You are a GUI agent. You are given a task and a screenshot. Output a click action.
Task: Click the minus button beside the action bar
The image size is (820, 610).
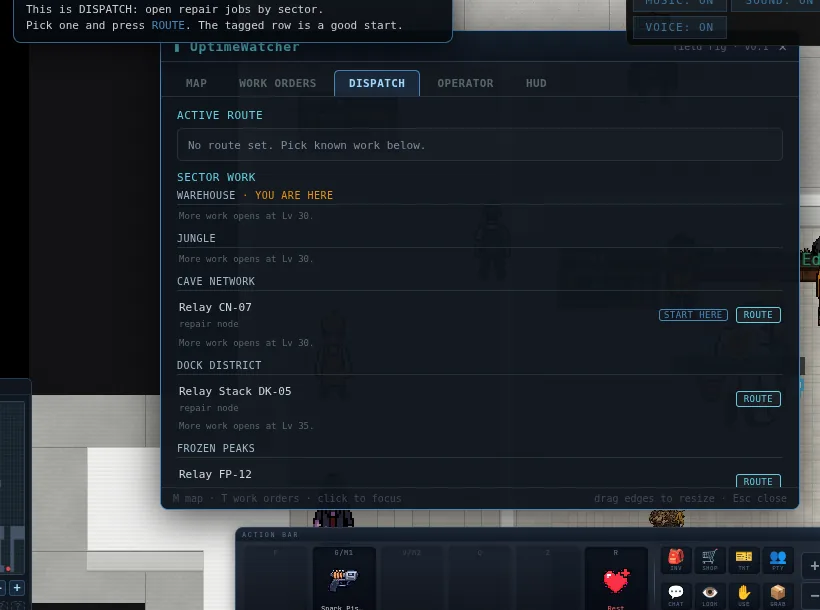click(813, 596)
